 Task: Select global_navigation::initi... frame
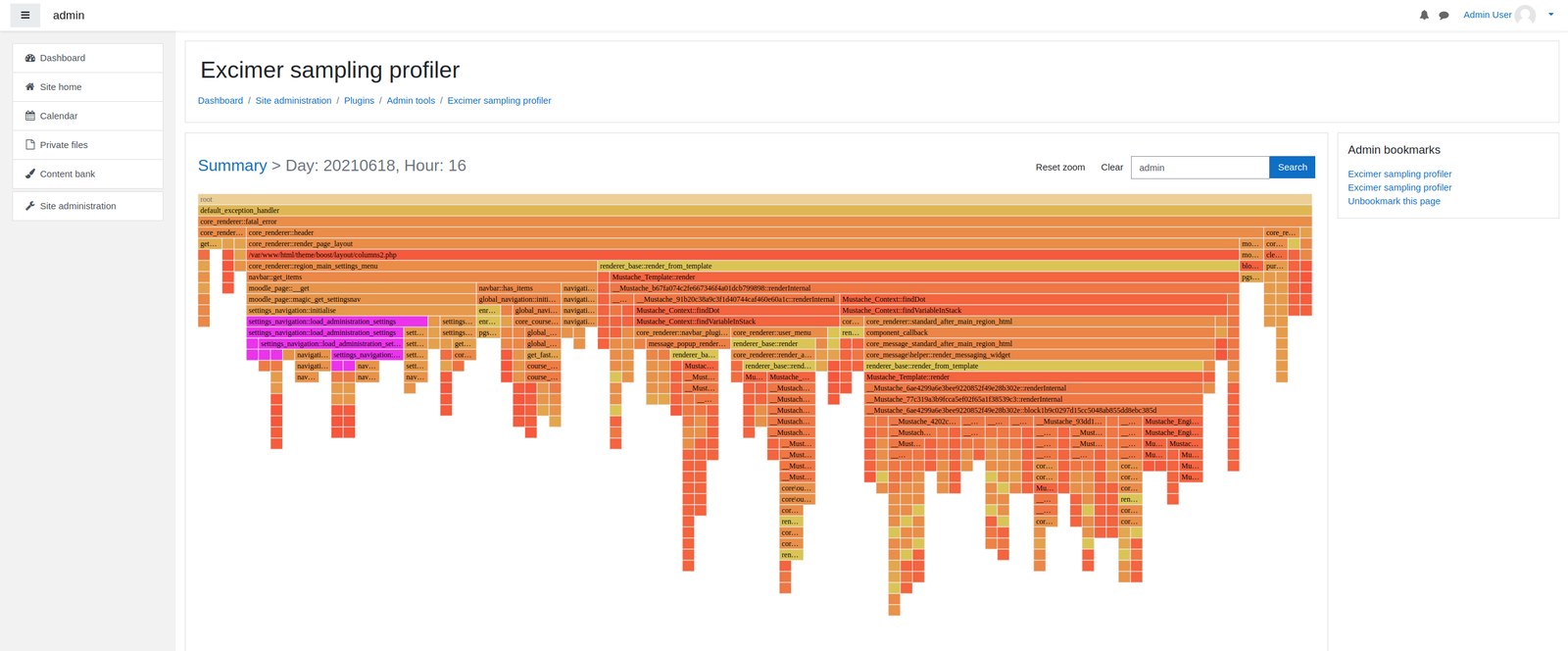[x=518, y=299]
